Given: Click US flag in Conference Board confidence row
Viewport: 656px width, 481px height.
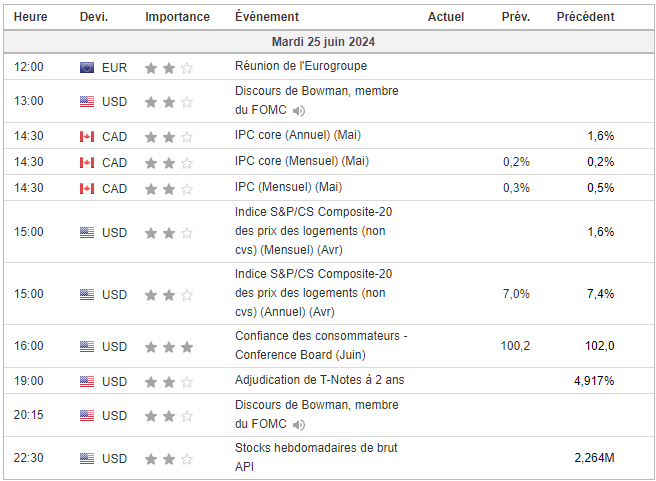Looking at the screenshot, I should pos(87,346).
